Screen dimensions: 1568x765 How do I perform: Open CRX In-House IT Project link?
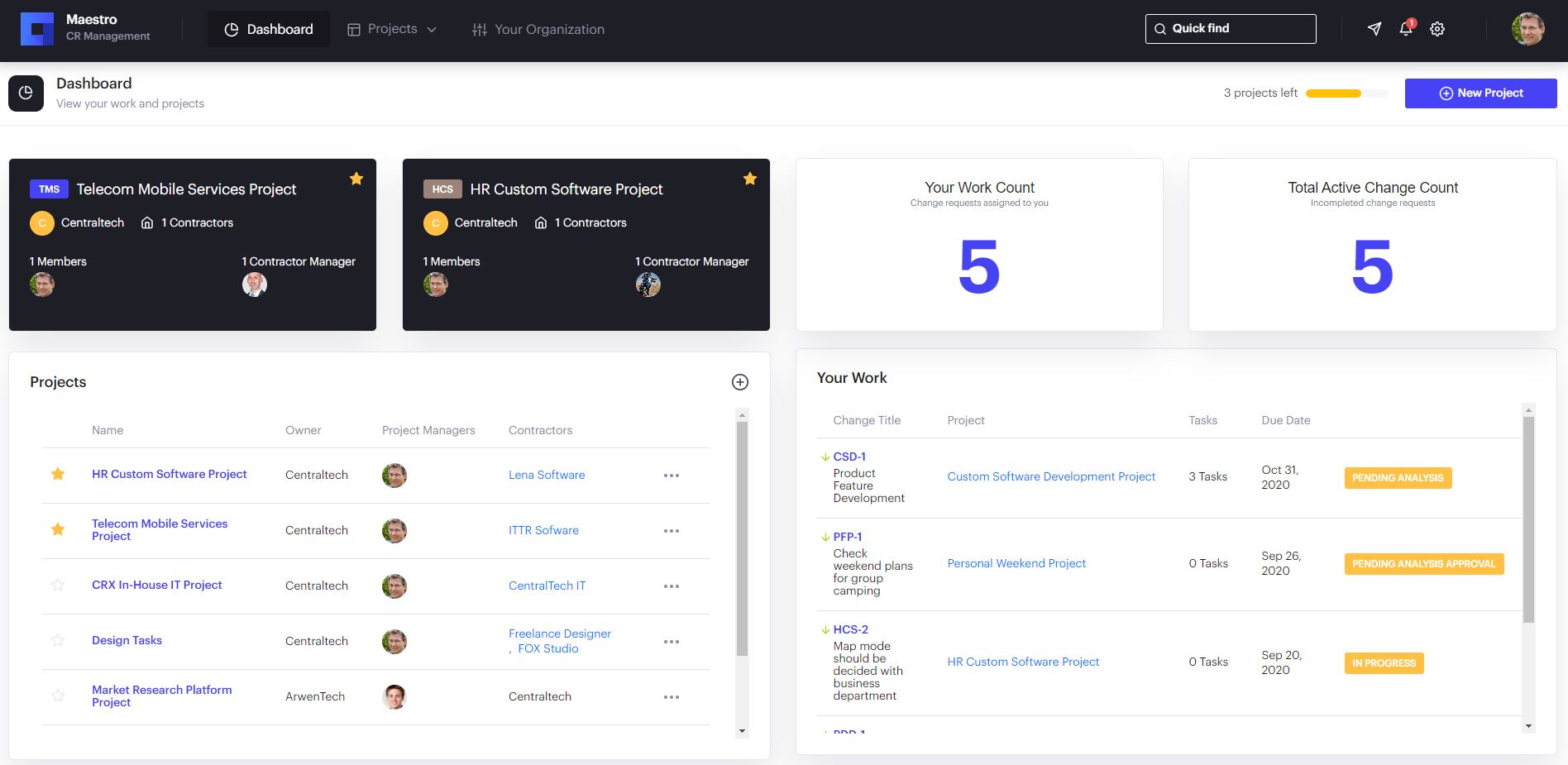click(x=157, y=585)
